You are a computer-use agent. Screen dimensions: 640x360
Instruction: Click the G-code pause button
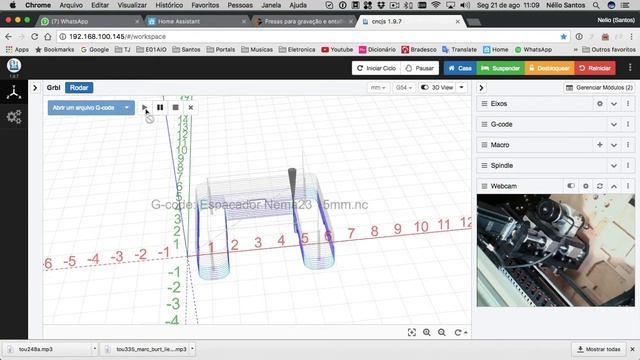[x=160, y=108]
